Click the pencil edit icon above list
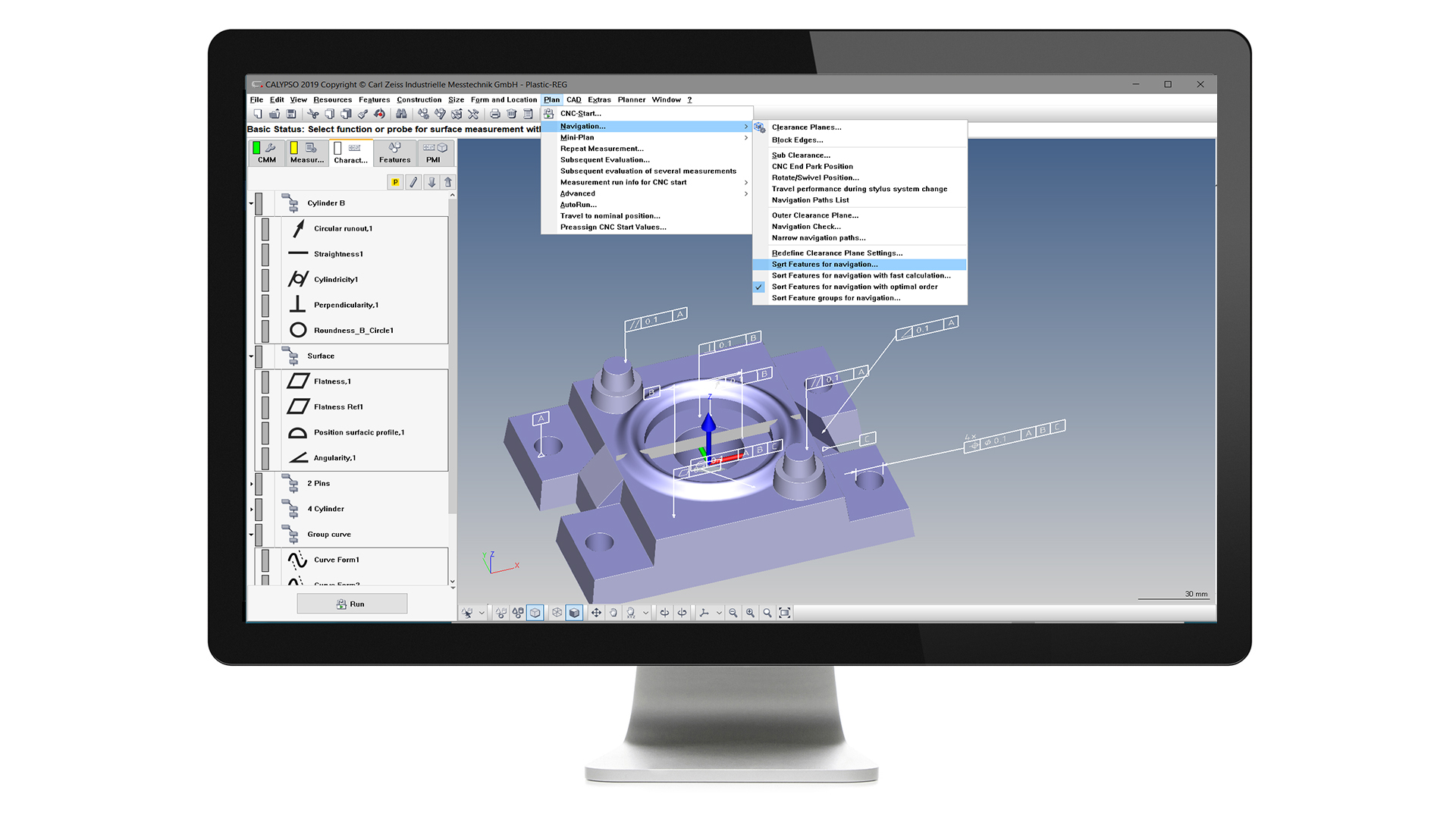 pos(413,182)
